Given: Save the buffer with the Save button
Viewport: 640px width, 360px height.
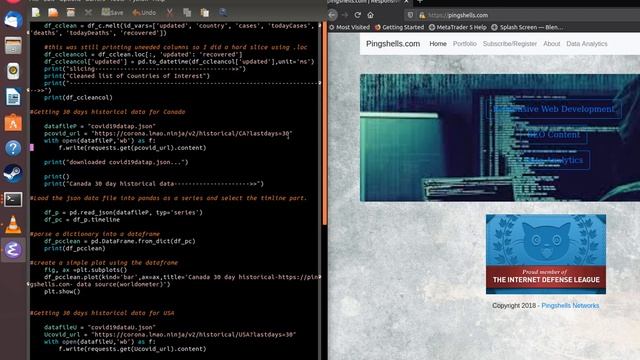Looking at the screenshot, I should click(x=112, y=13).
